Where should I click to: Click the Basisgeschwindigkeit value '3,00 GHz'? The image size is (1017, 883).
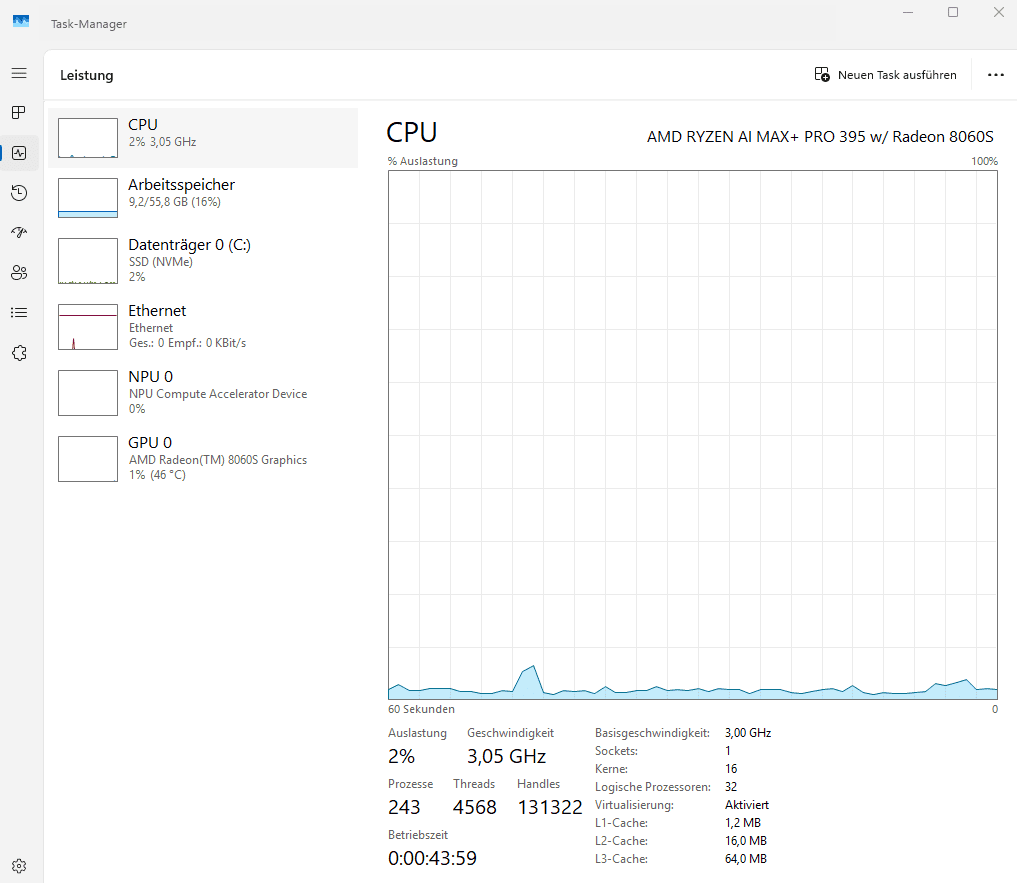748,732
